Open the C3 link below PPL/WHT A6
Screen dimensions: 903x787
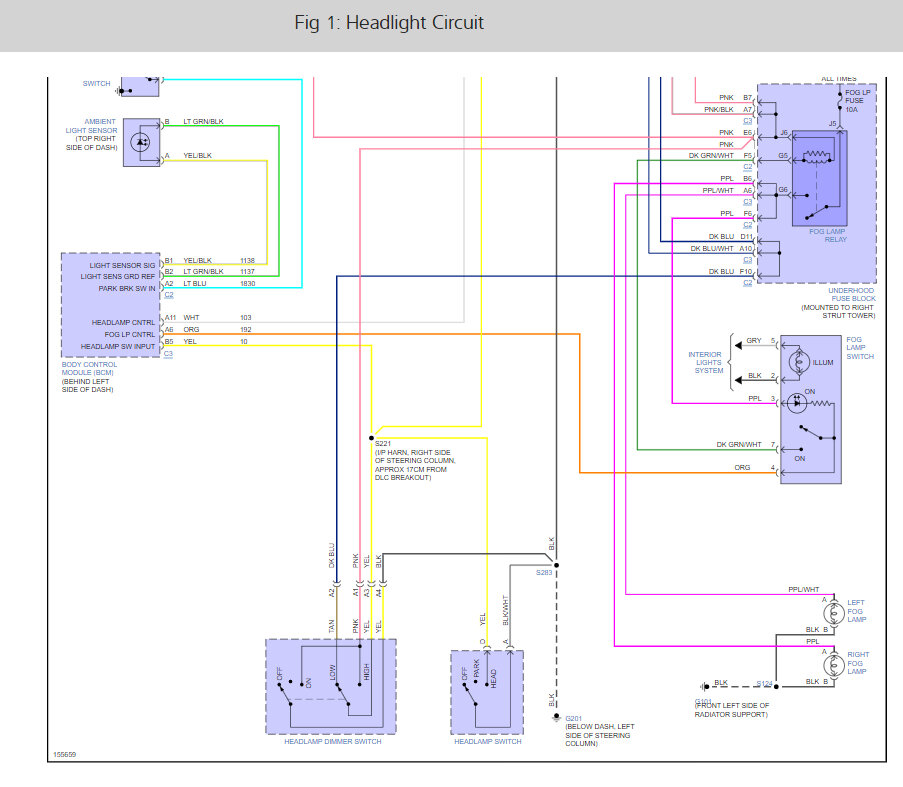point(748,202)
